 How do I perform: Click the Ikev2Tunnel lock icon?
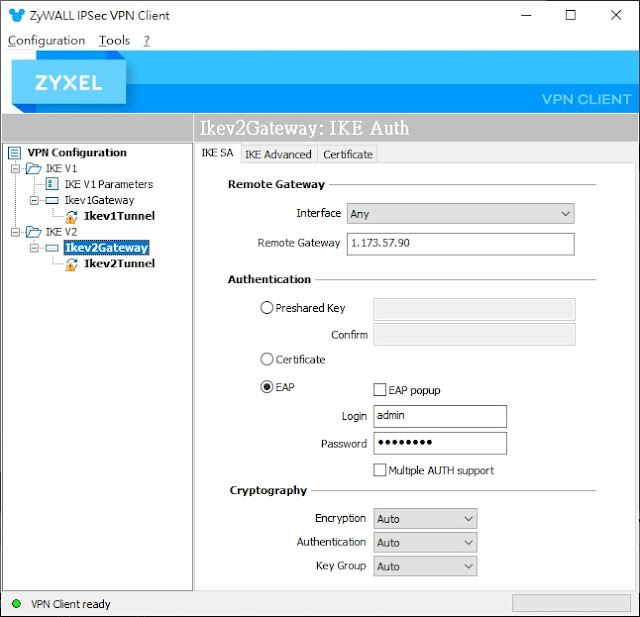click(x=71, y=264)
